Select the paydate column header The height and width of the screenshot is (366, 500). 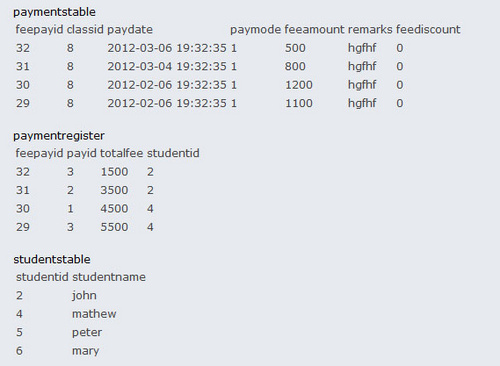pyautogui.click(x=130, y=29)
